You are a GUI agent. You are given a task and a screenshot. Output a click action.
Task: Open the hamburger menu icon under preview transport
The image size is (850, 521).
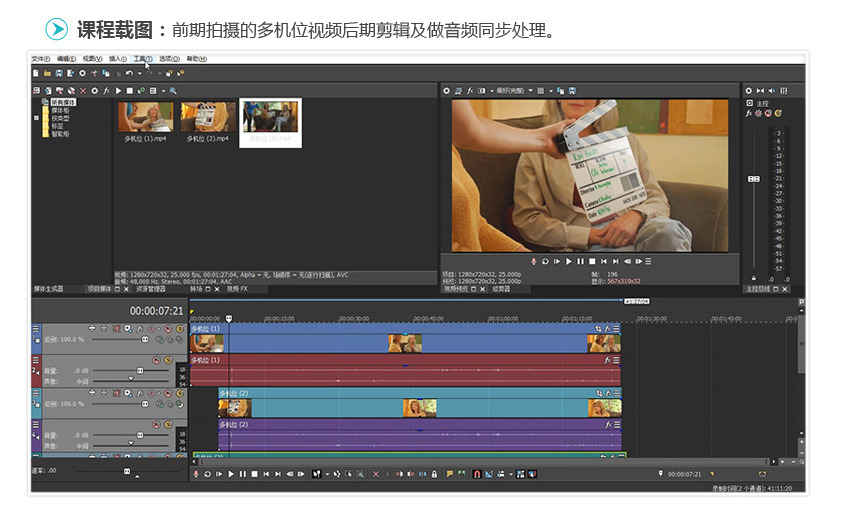tap(648, 261)
